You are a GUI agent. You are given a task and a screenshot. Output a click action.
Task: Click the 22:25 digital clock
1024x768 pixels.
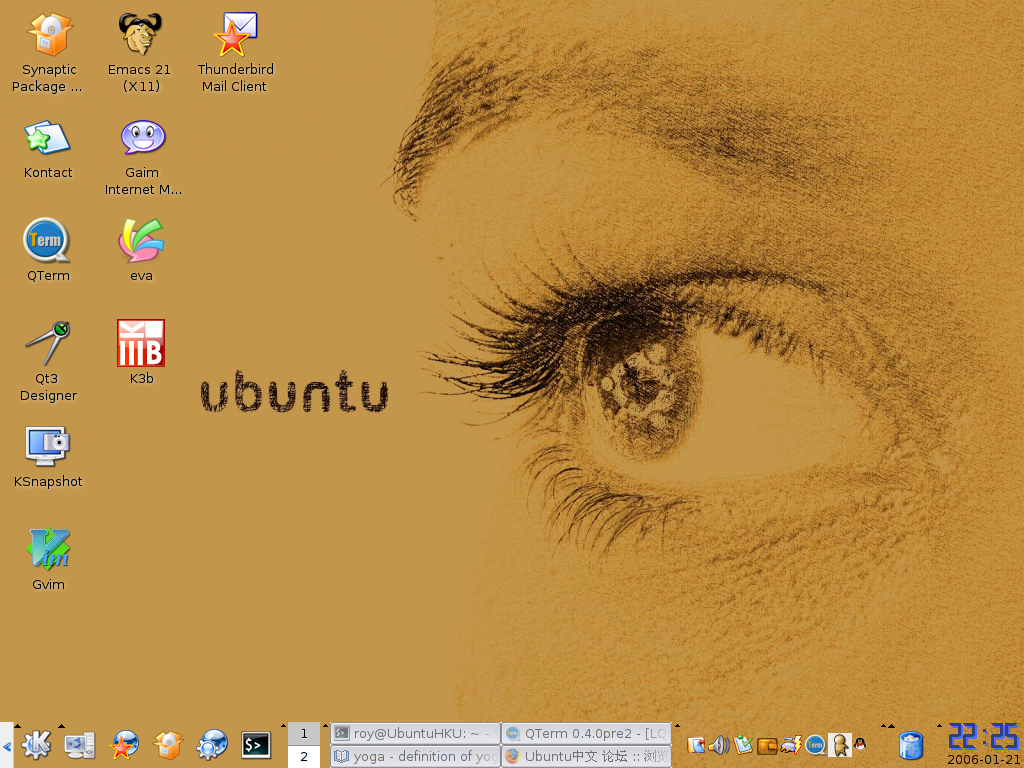983,737
